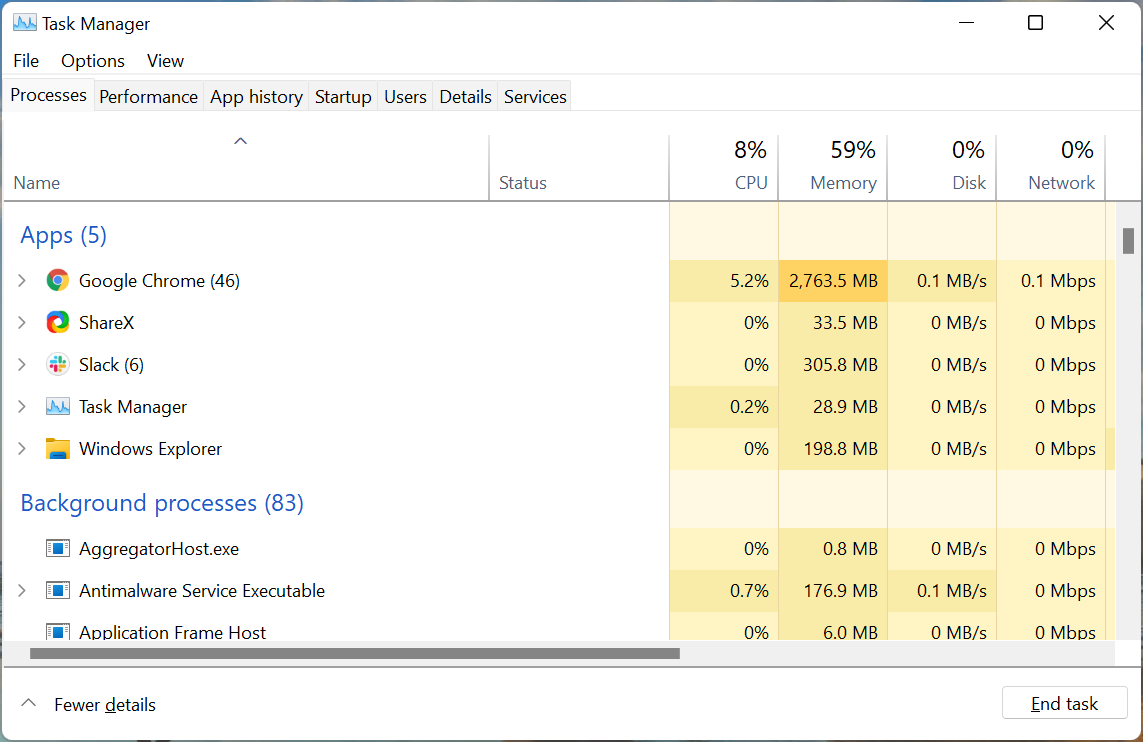
Task: Click the Task Manager title bar icon
Action: 22,21
